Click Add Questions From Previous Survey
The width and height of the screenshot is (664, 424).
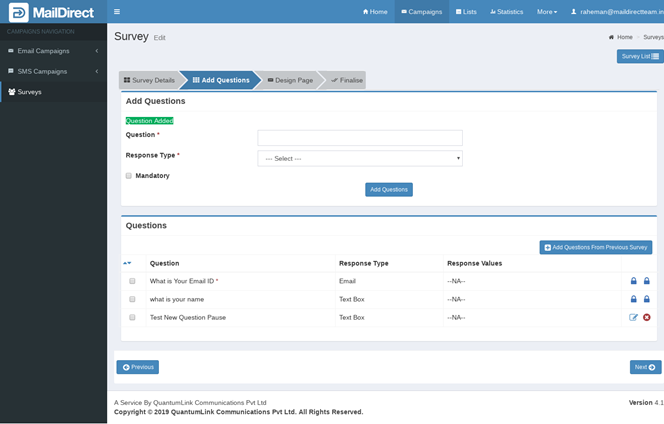[595, 247]
